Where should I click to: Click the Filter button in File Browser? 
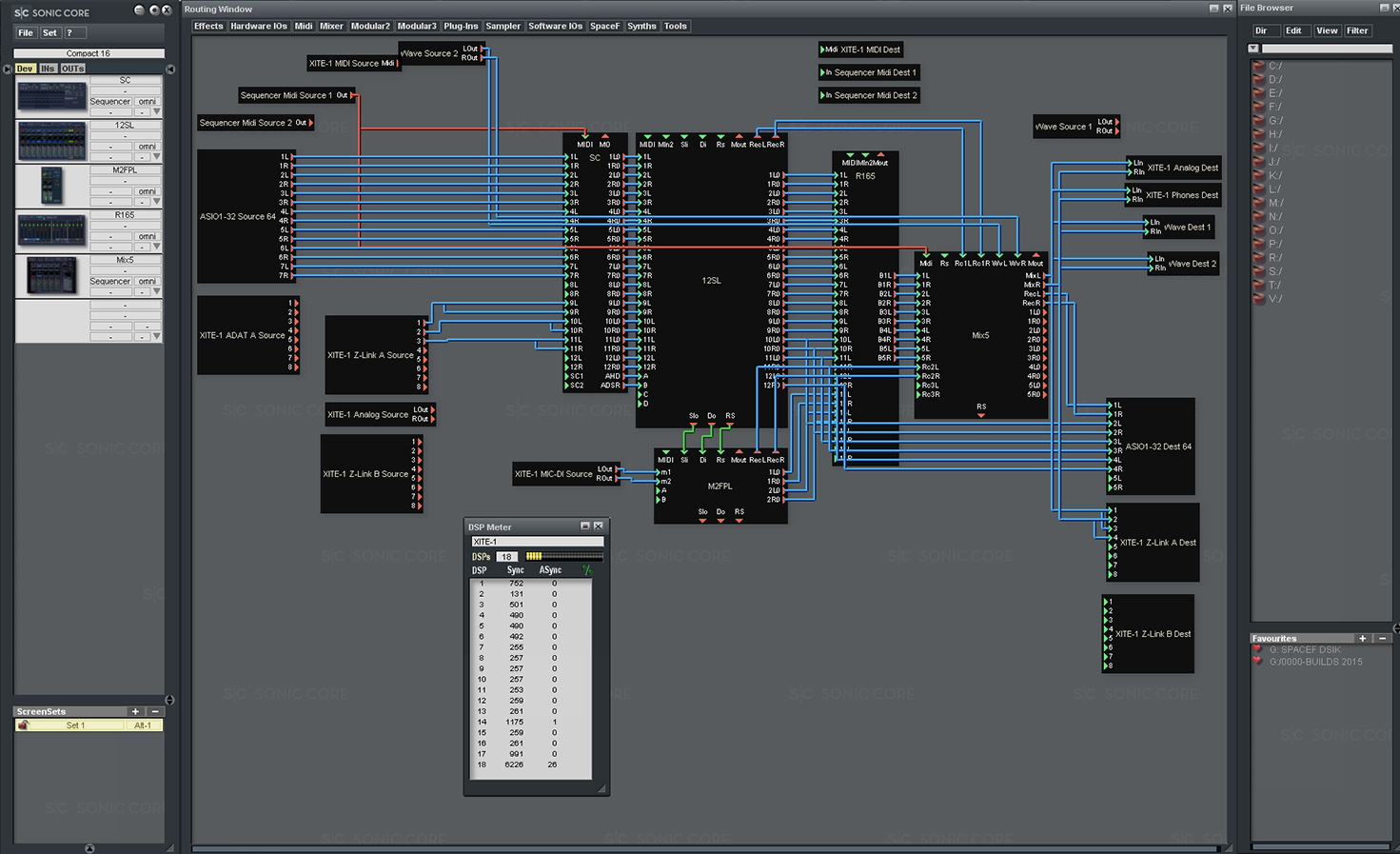(1357, 30)
